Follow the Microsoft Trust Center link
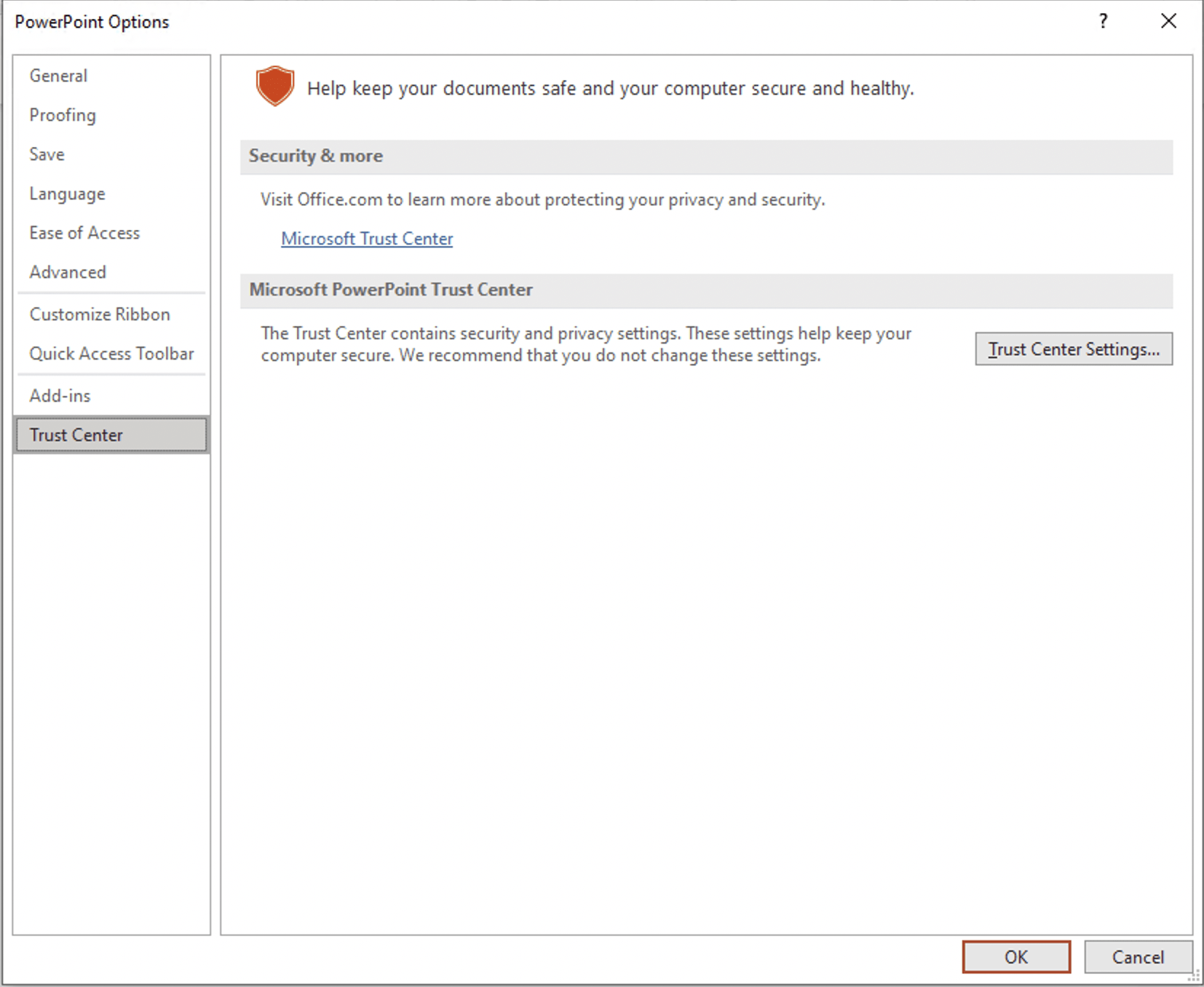Image resolution: width=1204 pixels, height=987 pixels. tap(367, 239)
